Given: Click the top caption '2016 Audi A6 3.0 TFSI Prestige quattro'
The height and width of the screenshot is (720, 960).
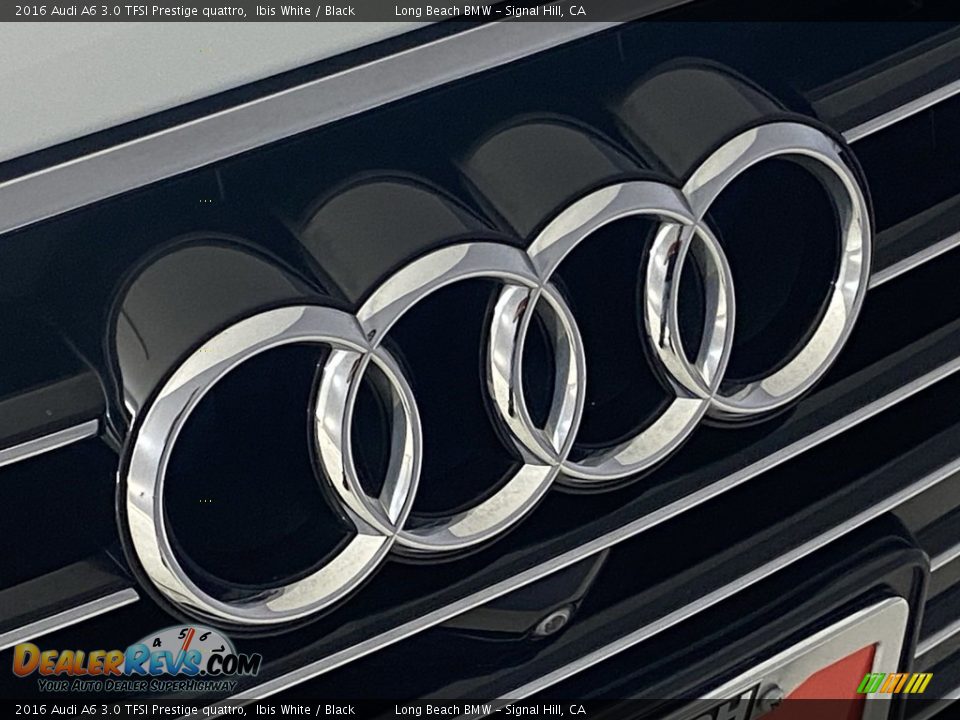Looking at the screenshot, I should [130, 10].
